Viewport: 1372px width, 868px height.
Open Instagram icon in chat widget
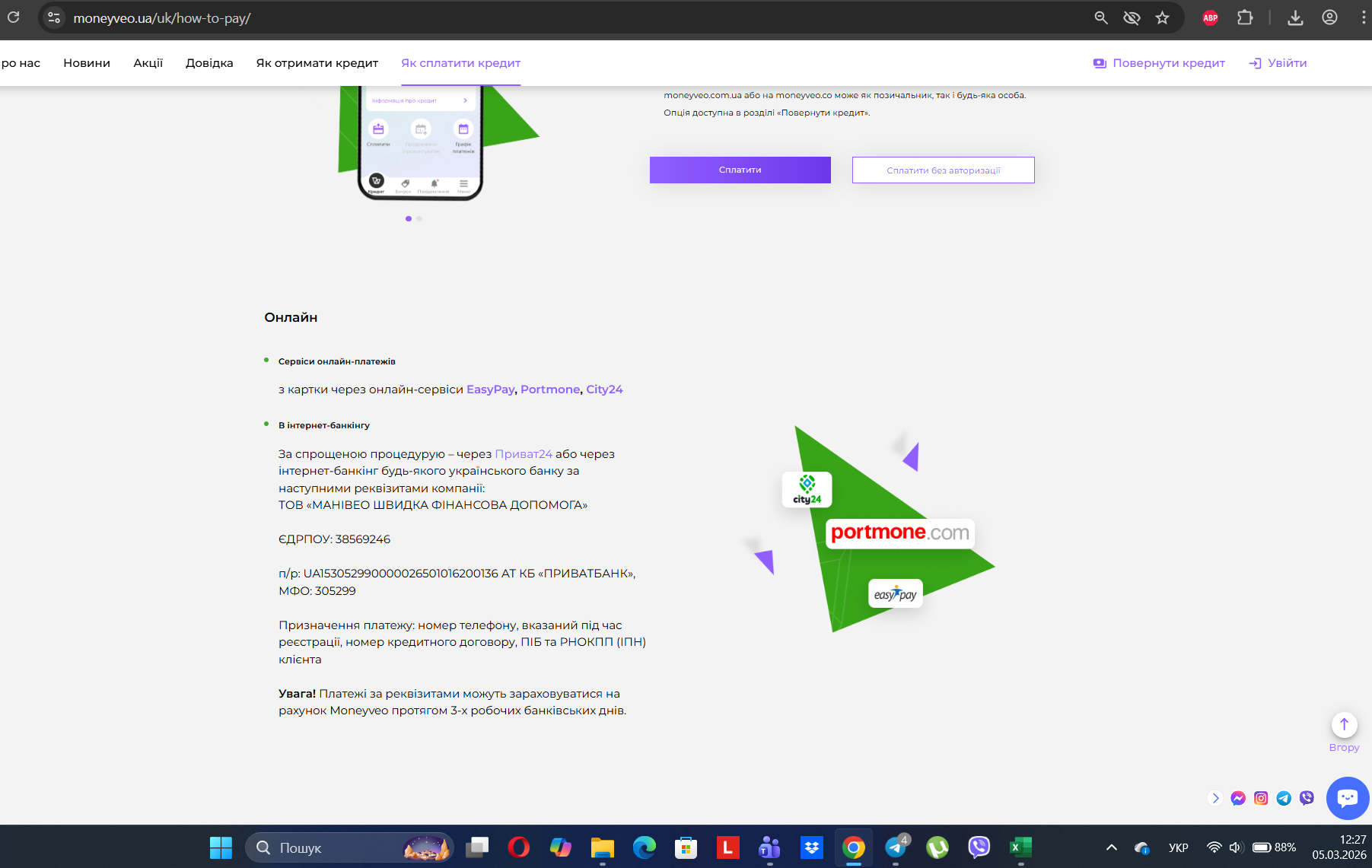point(1261,798)
